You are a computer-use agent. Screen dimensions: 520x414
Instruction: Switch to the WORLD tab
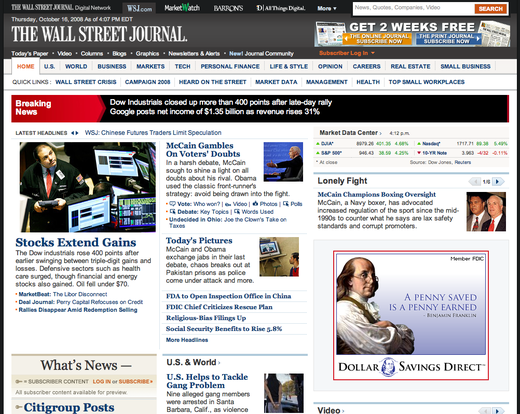76,66
